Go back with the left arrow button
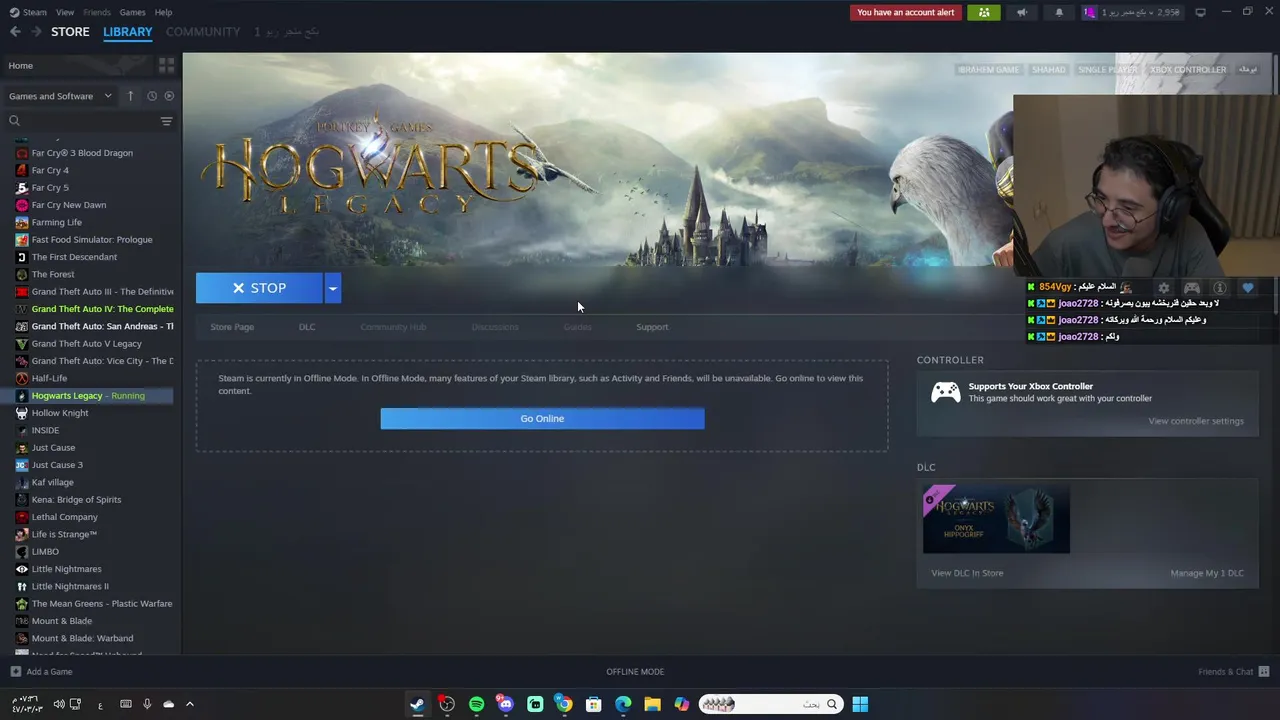 15,32
